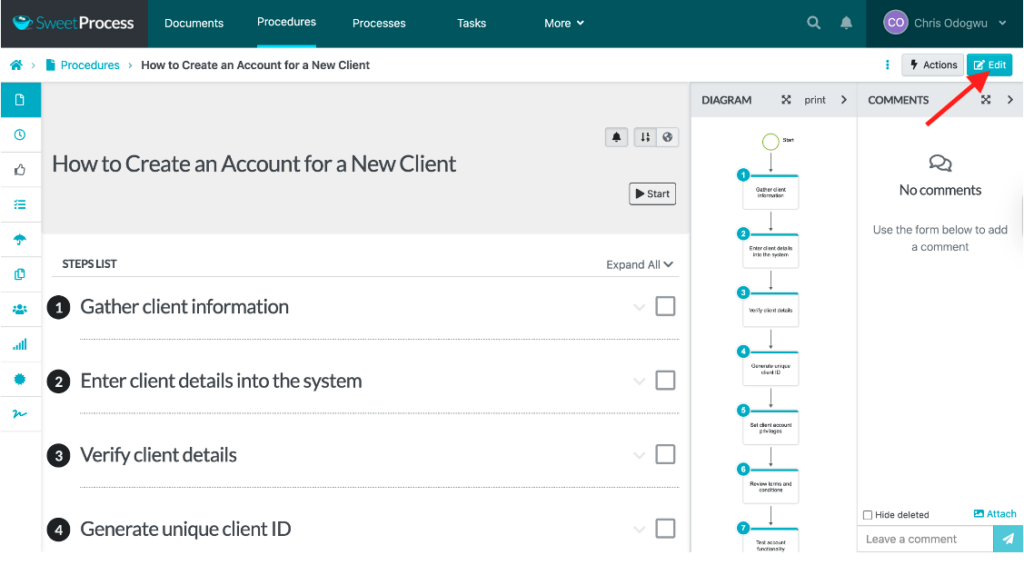Select diagram node 3 Verify client details
Image resolution: width=1024 pixels, height=565 pixels.
[771, 310]
